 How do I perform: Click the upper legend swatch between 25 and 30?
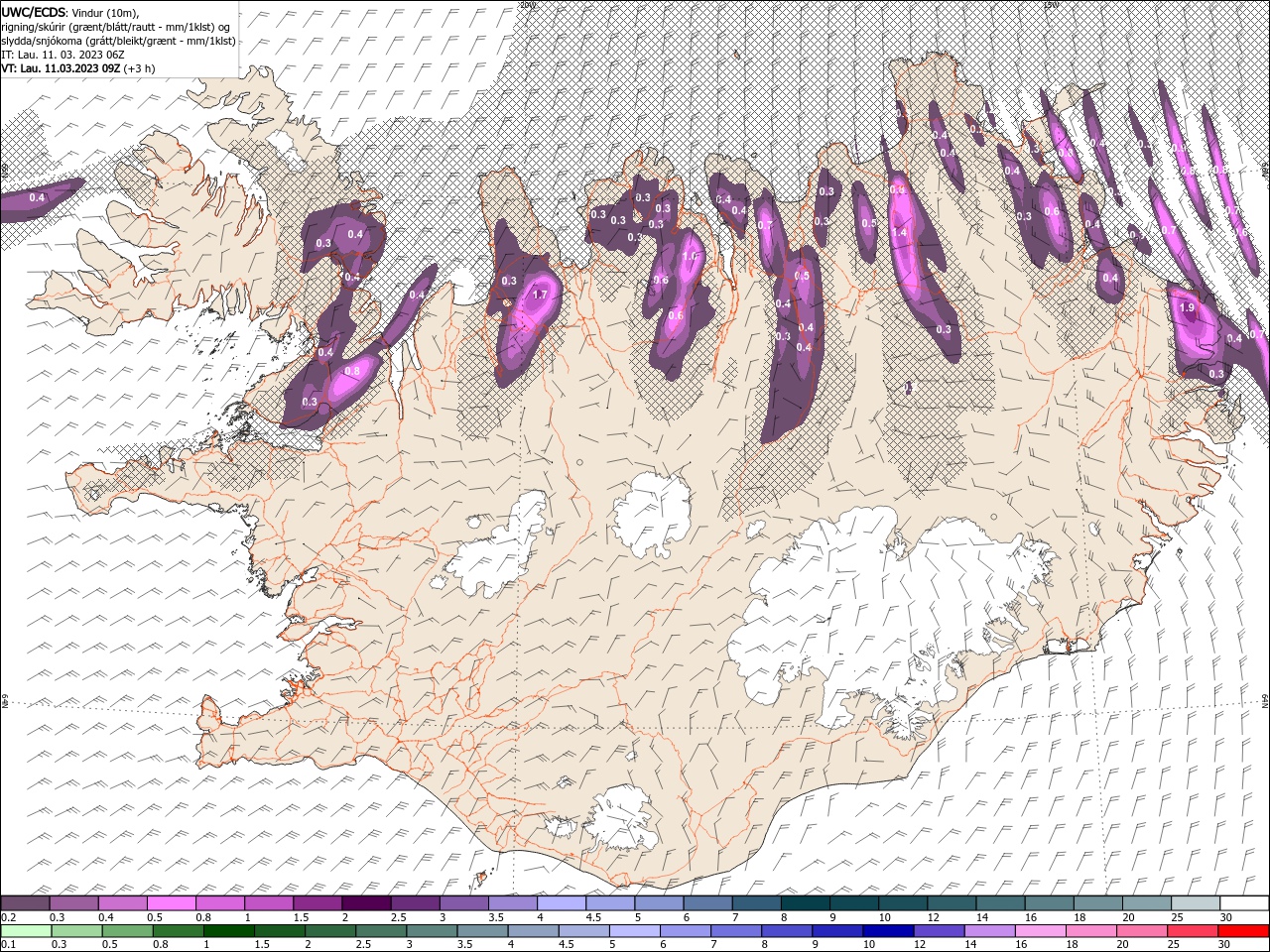tap(1196, 903)
